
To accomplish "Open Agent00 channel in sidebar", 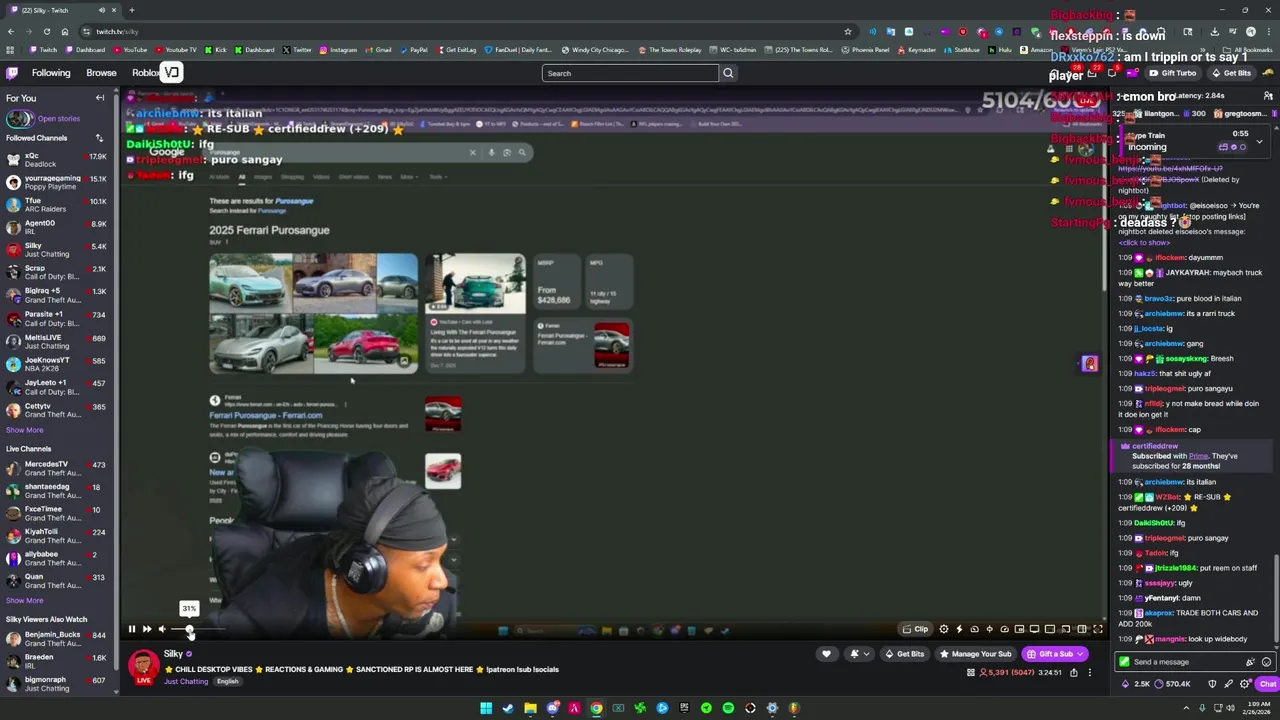I will (x=57, y=227).
